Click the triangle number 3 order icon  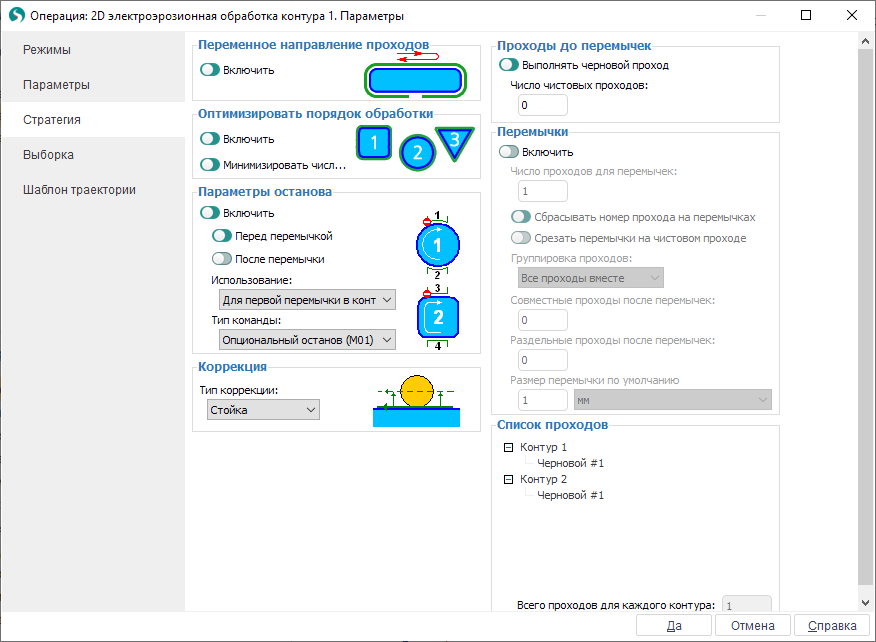[x=454, y=142]
